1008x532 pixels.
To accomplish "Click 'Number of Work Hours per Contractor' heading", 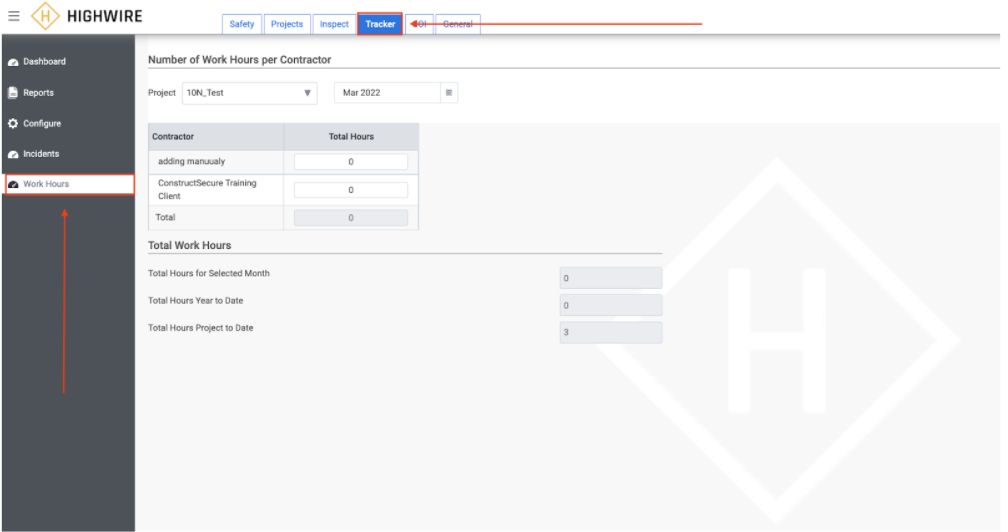I will 239,60.
